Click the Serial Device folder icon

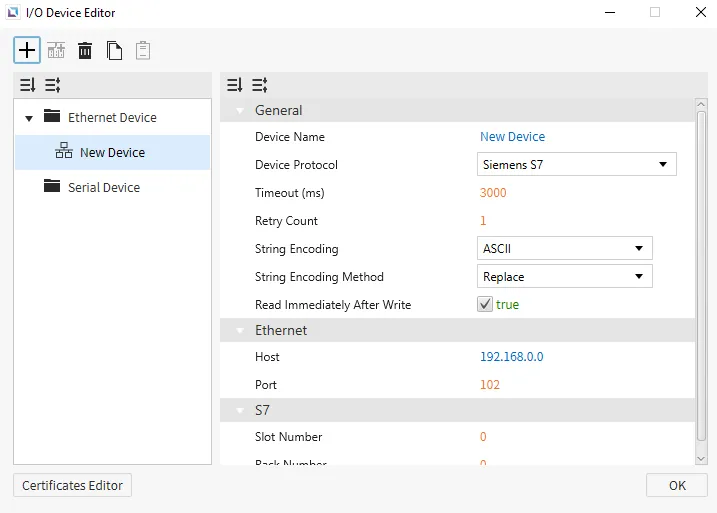coord(52,186)
